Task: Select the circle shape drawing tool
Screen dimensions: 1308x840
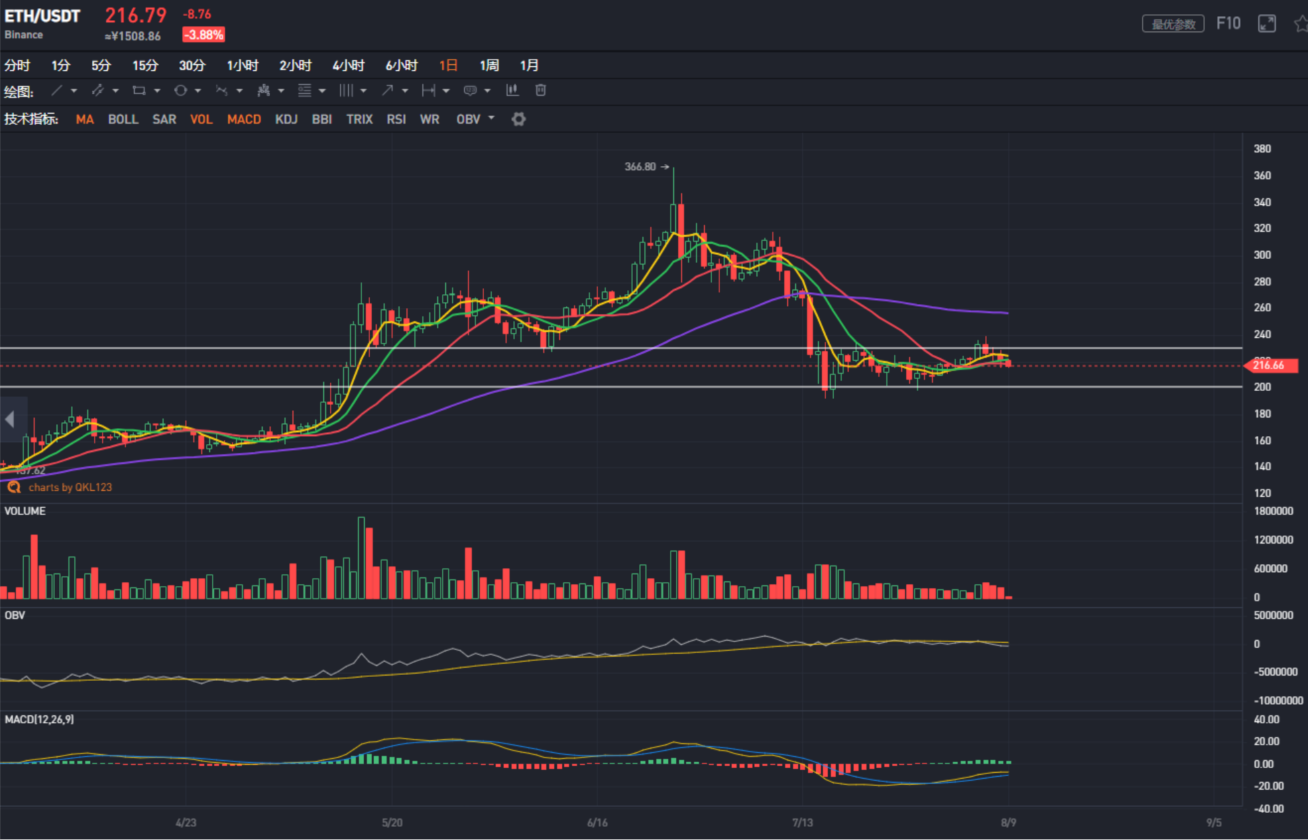Action: (x=180, y=90)
